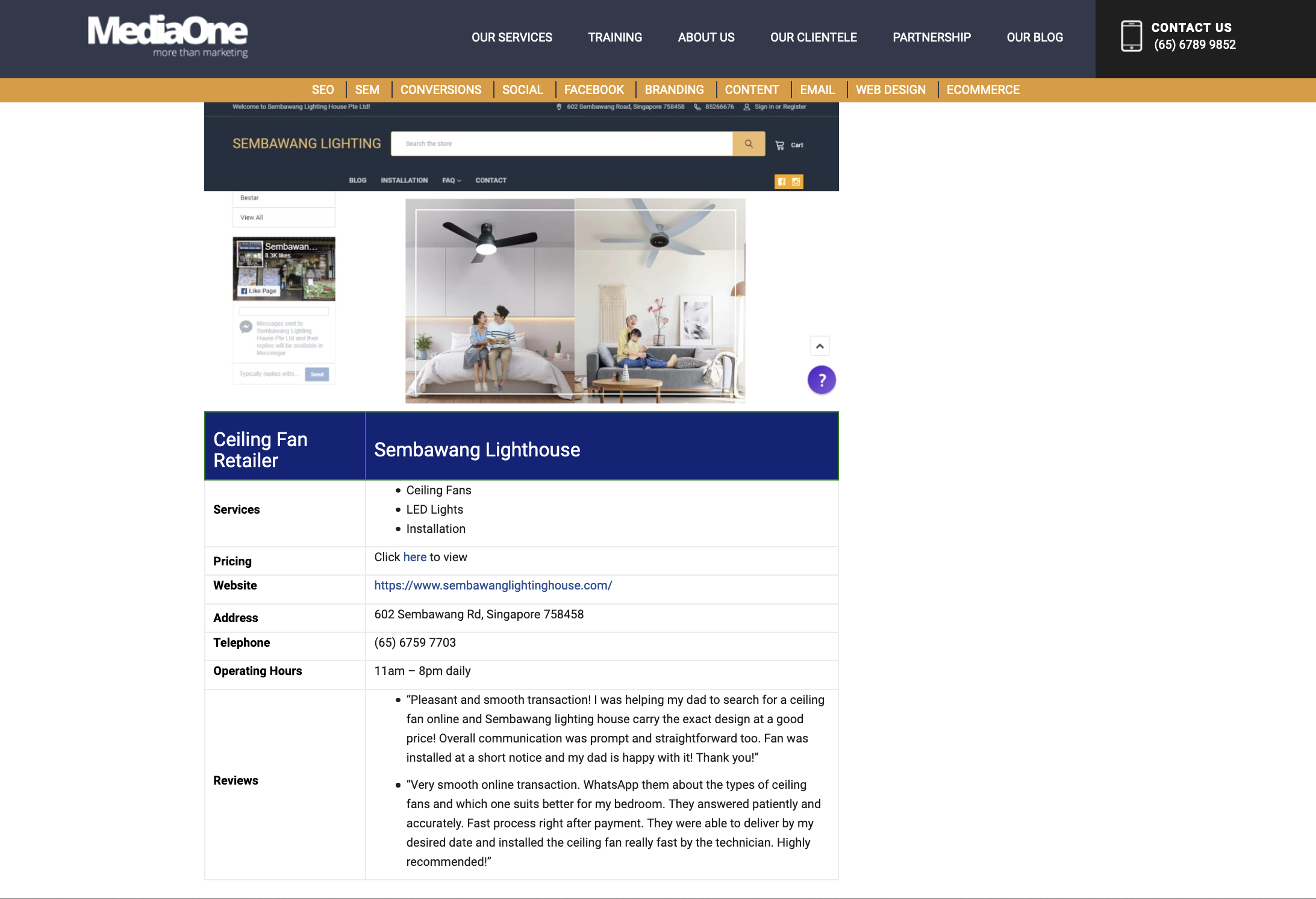Image resolution: width=1316 pixels, height=899 pixels.
Task: Click the Search the store input field
Action: (561, 144)
